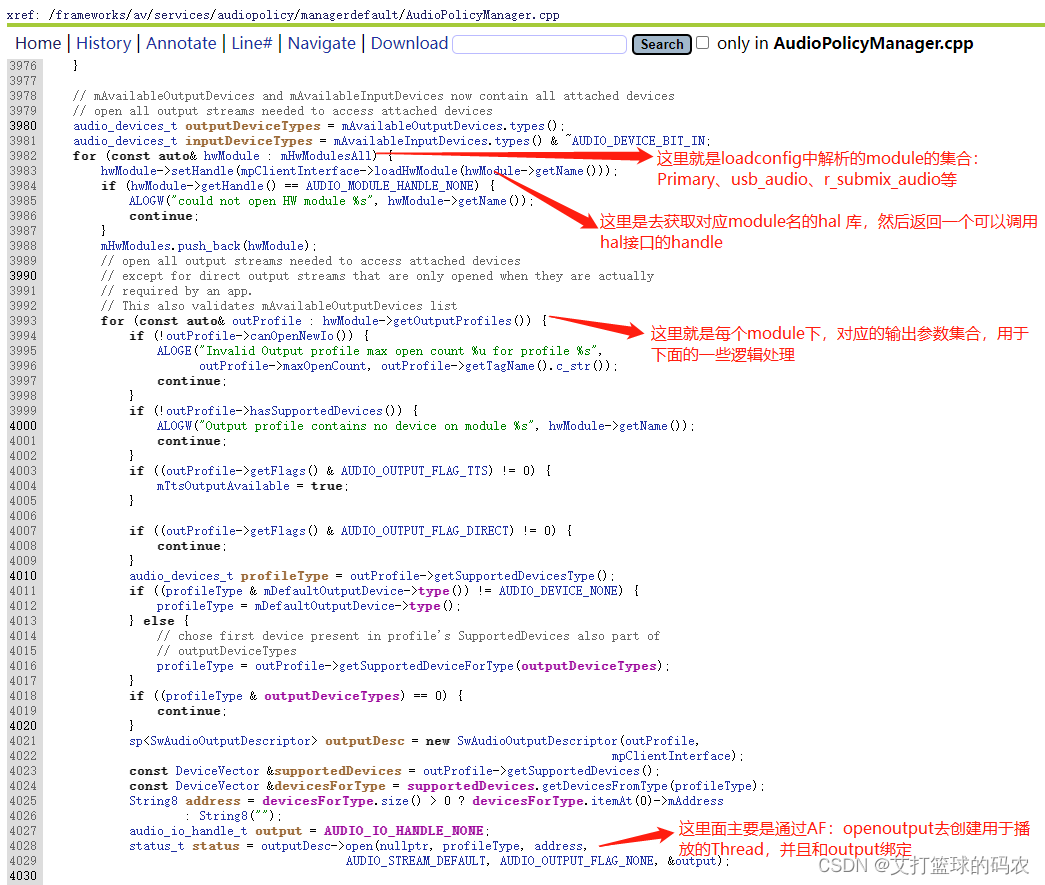This screenshot has height=885, width=1045.
Task: Download the AudioPolicyManager.cpp file
Action: (x=409, y=43)
